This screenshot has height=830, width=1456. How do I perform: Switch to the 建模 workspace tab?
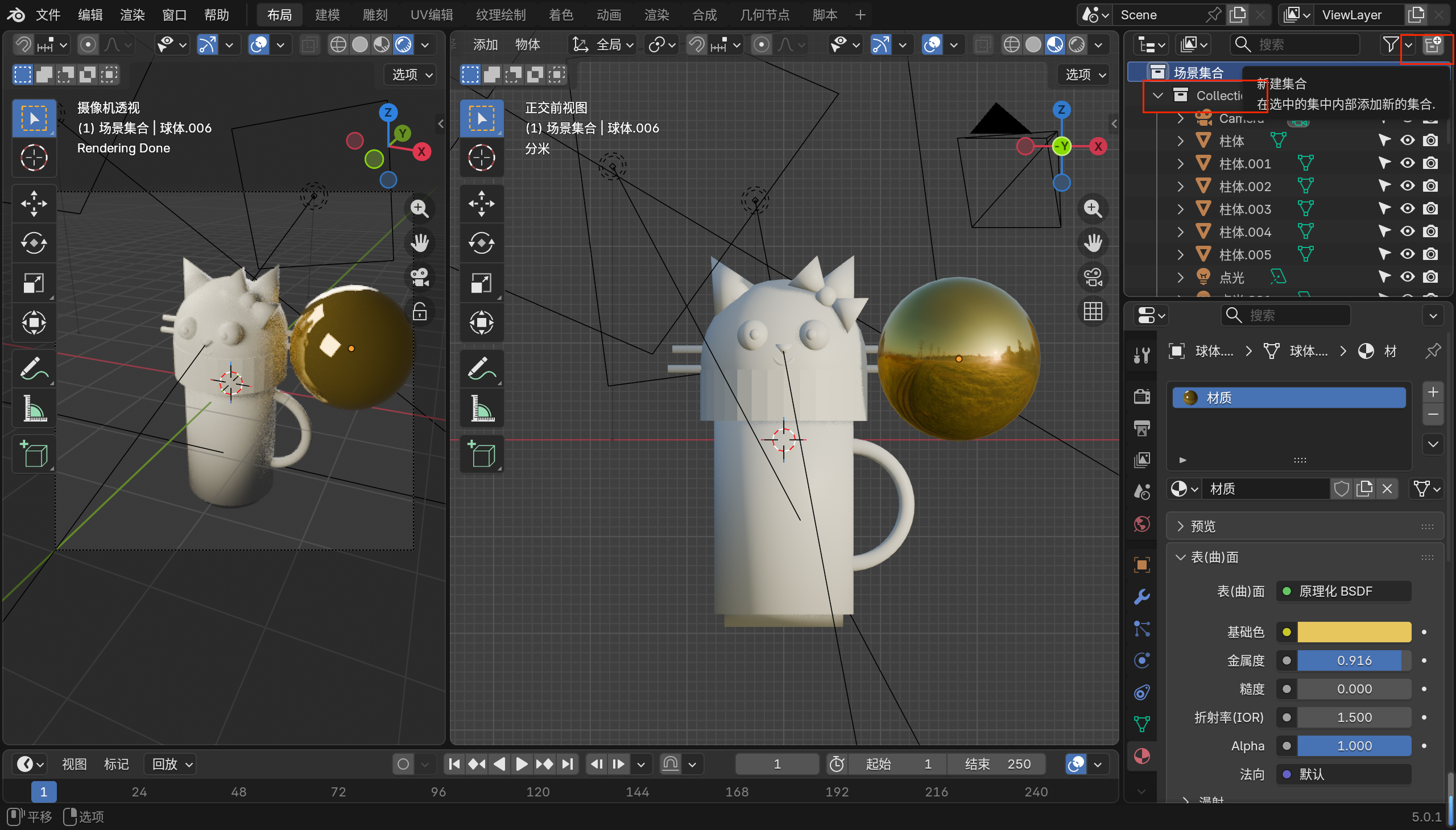[327, 15]
